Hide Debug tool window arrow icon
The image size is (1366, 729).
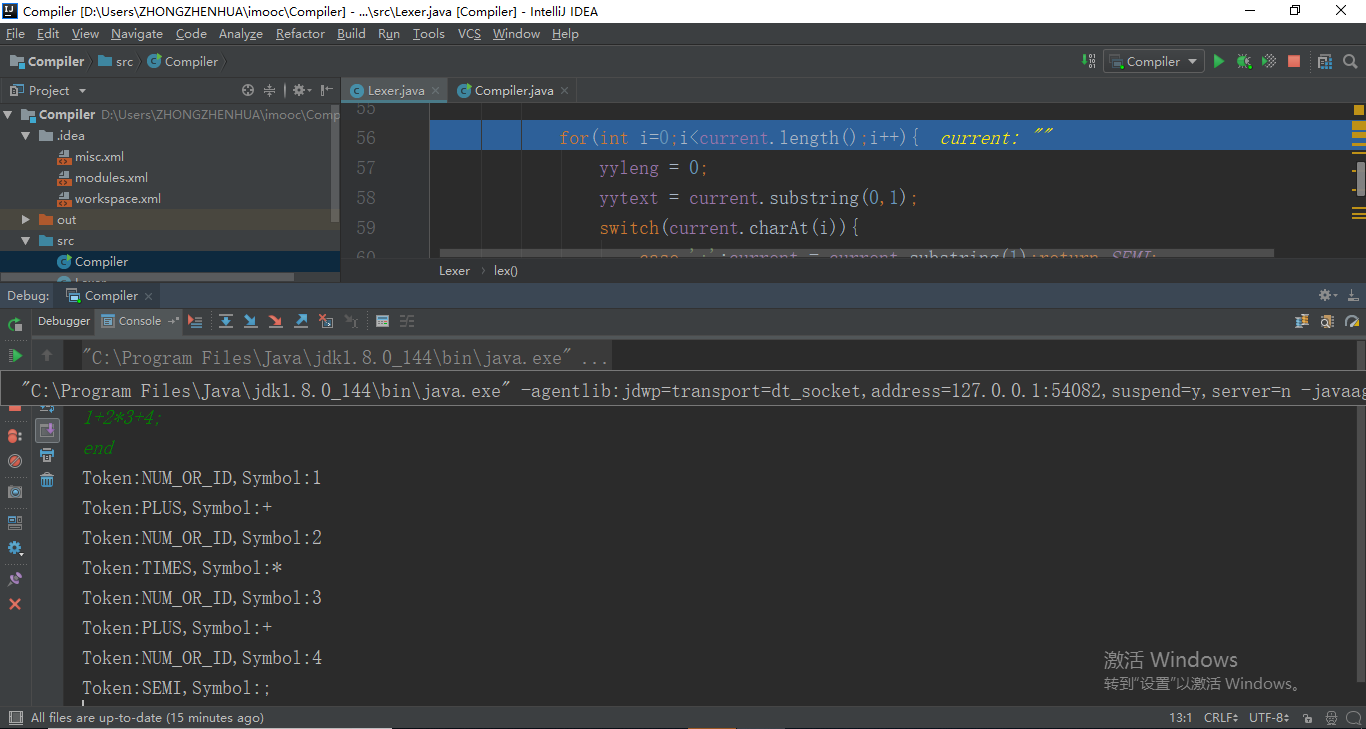coord(1353,295)
